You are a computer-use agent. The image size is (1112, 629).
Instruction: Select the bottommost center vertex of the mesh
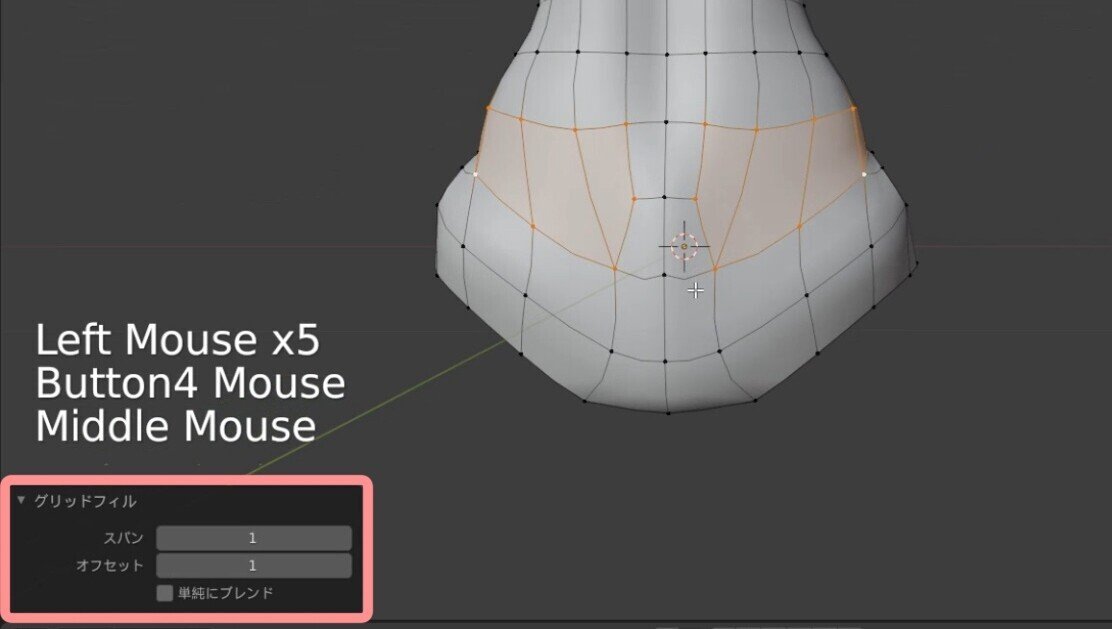pyautogui.click(x=667, y=412)
